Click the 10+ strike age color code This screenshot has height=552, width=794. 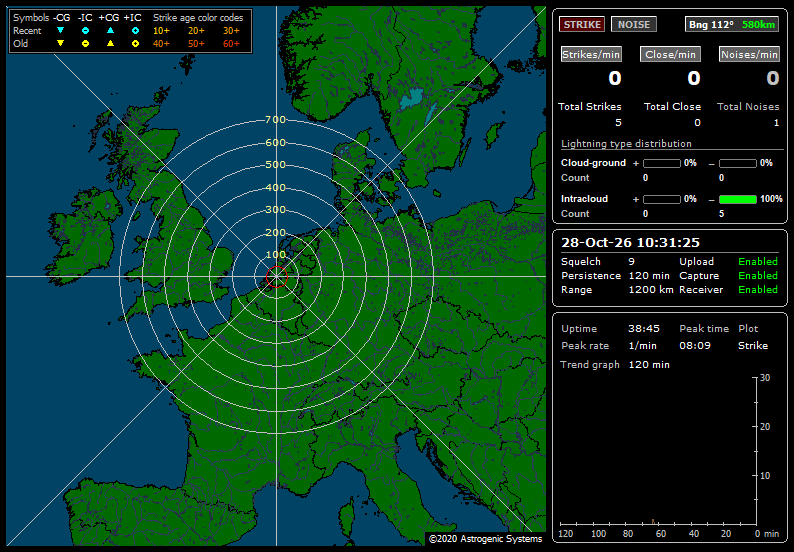162,30
